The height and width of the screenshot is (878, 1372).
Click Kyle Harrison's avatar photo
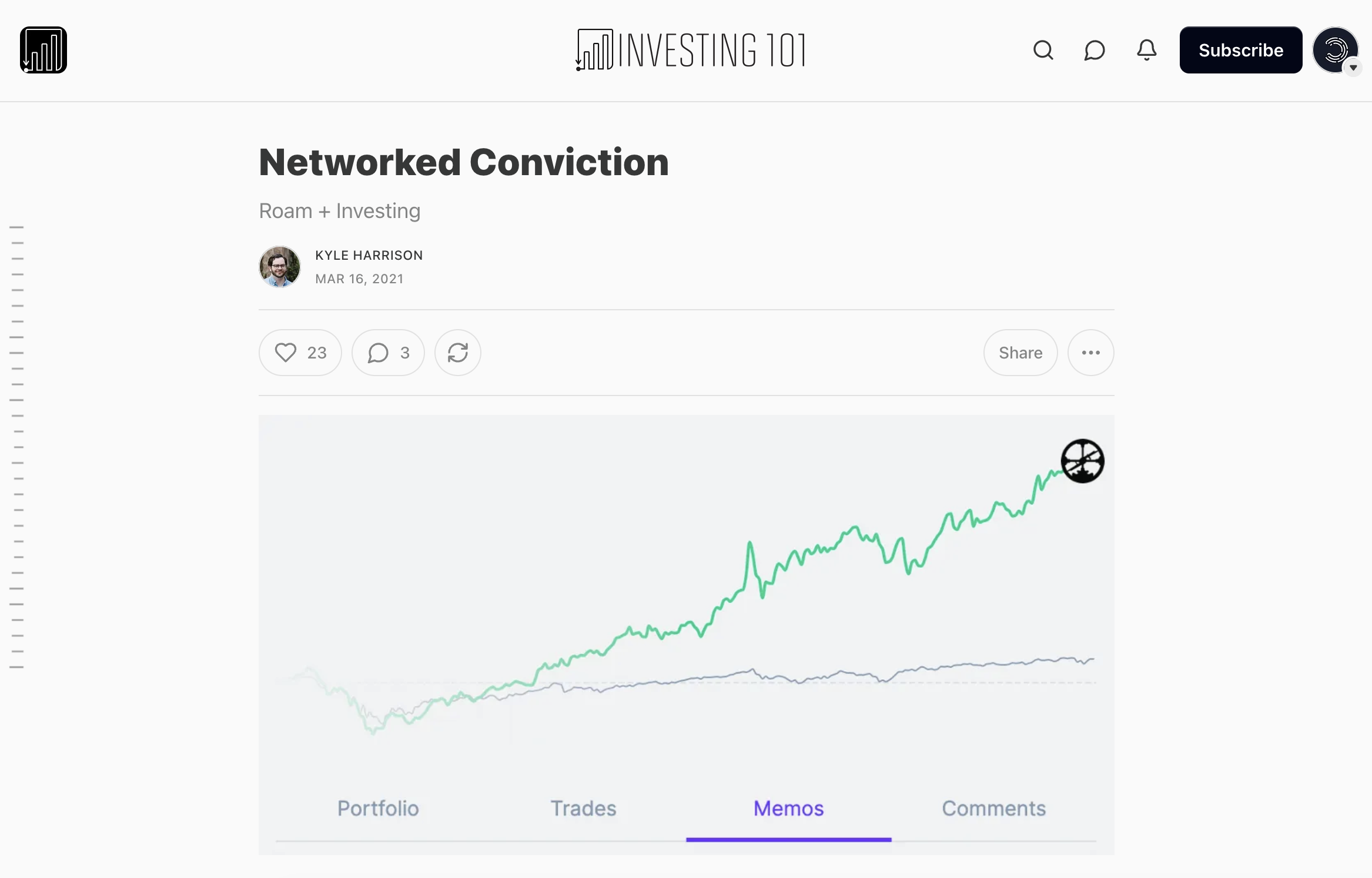(x=279, y=267)
